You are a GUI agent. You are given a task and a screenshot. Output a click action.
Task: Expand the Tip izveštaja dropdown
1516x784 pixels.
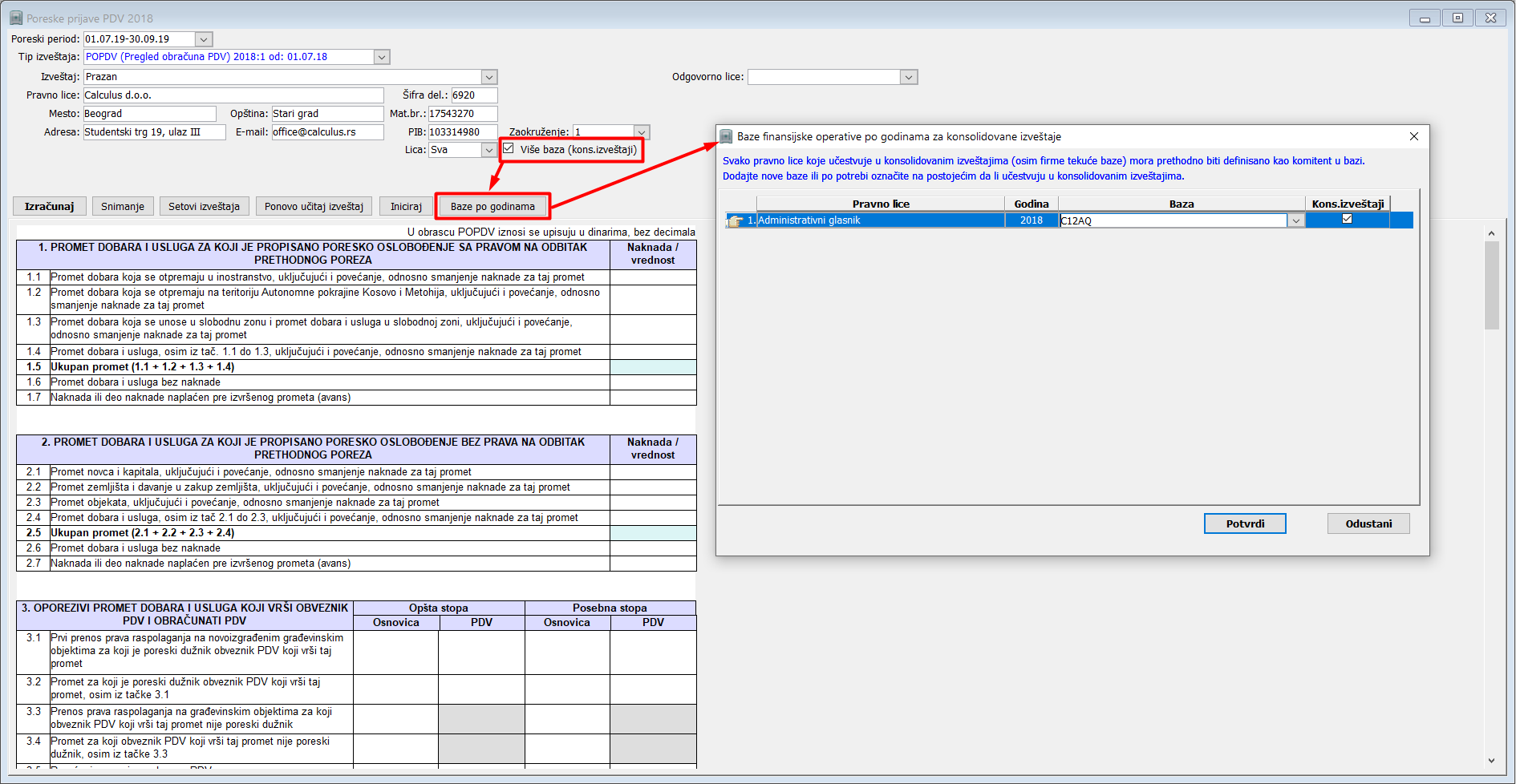pos(382,57)
